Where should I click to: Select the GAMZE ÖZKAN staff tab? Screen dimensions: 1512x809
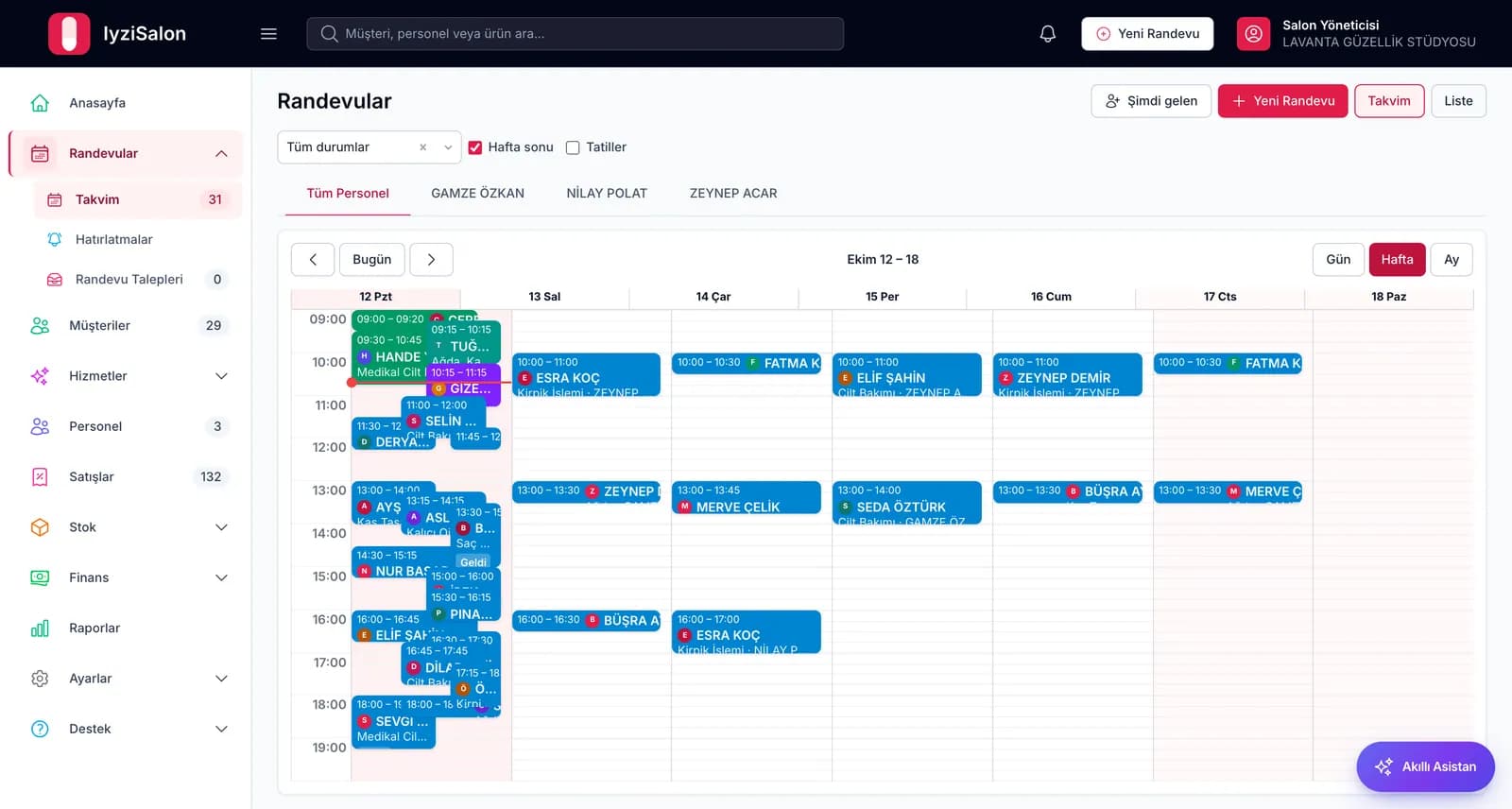(x=477, y=194)
